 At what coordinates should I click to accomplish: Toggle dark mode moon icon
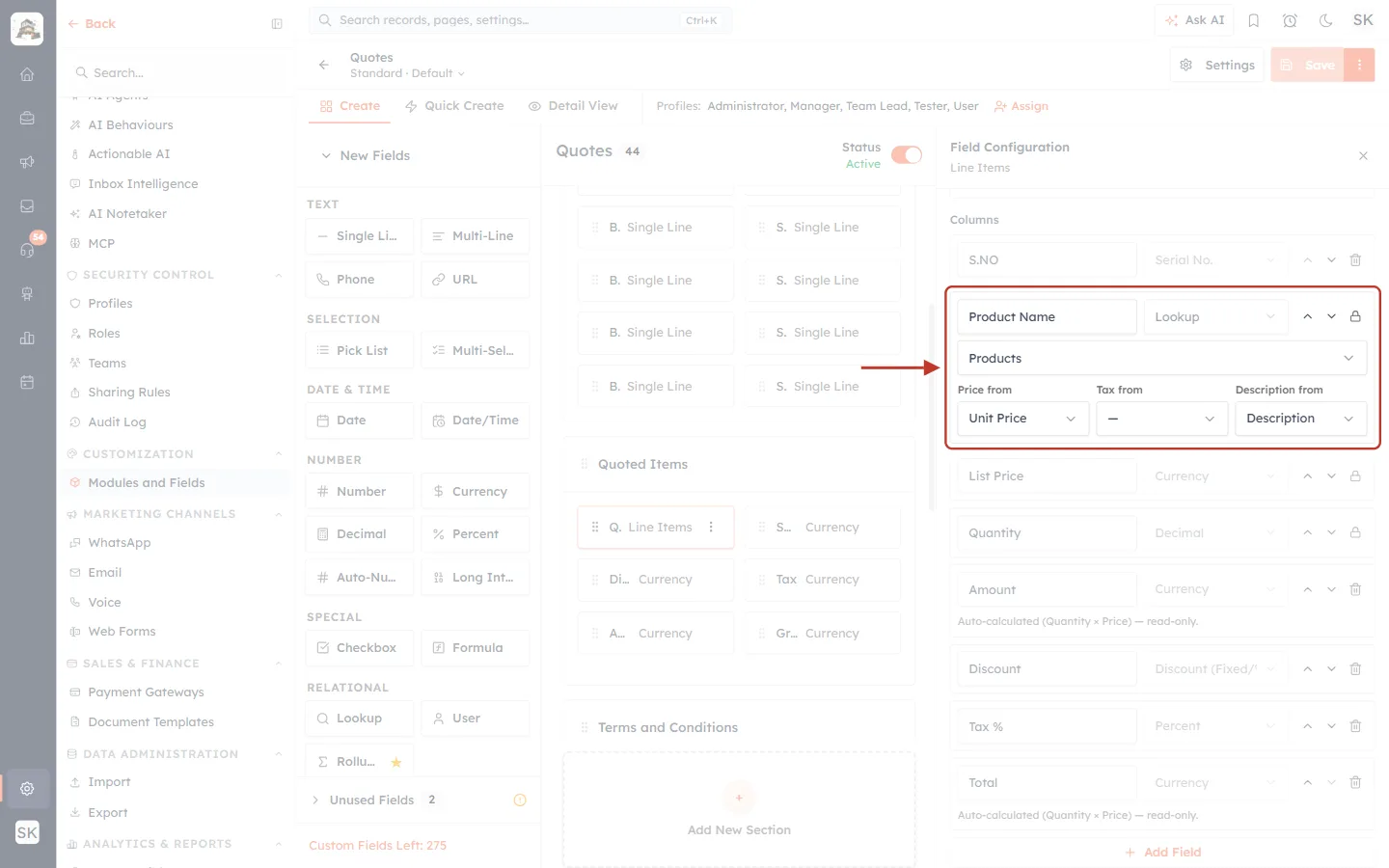1326,20
